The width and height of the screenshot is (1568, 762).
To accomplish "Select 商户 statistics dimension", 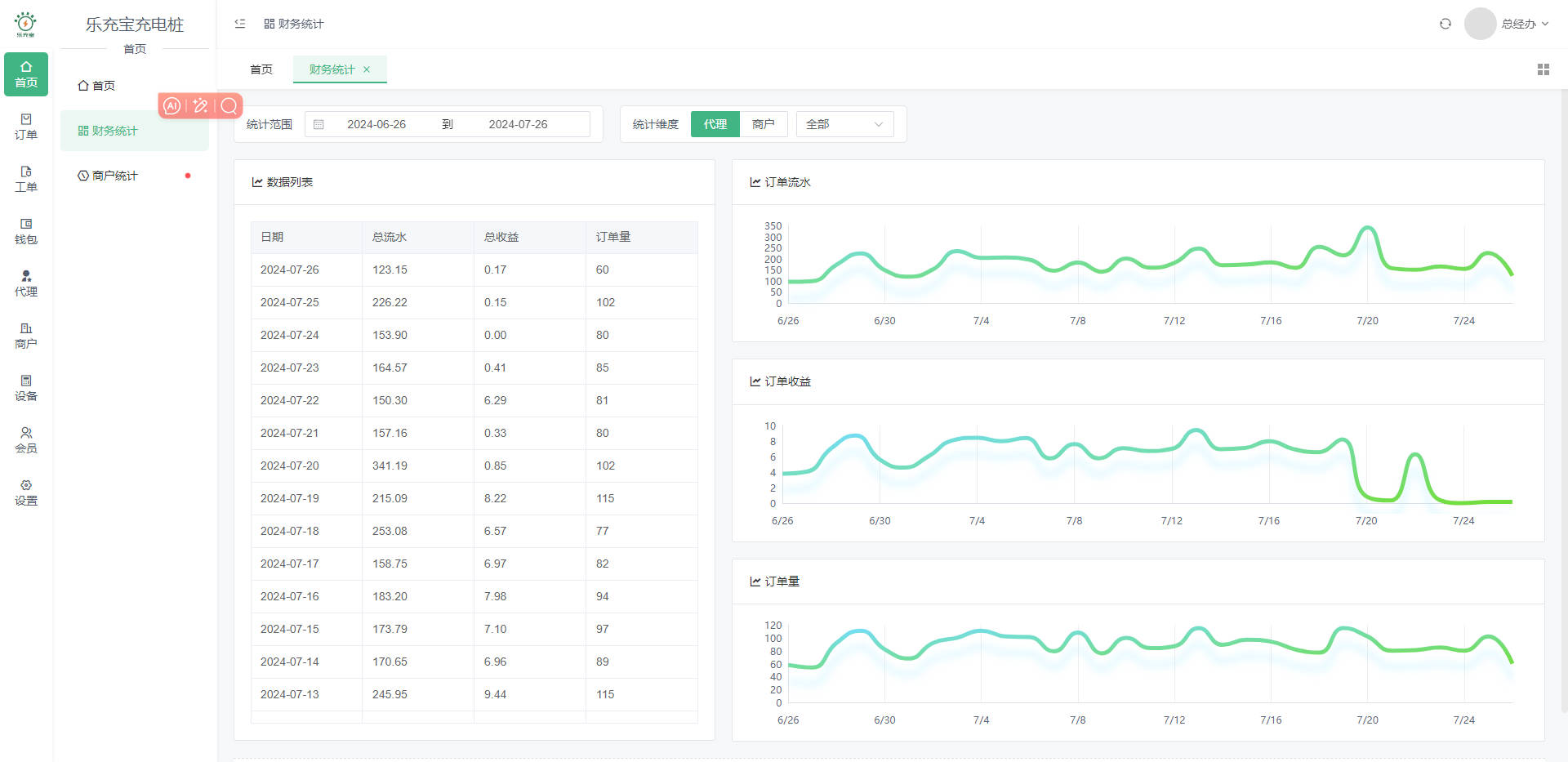I will pyautogui.click(x=764, y=124).
